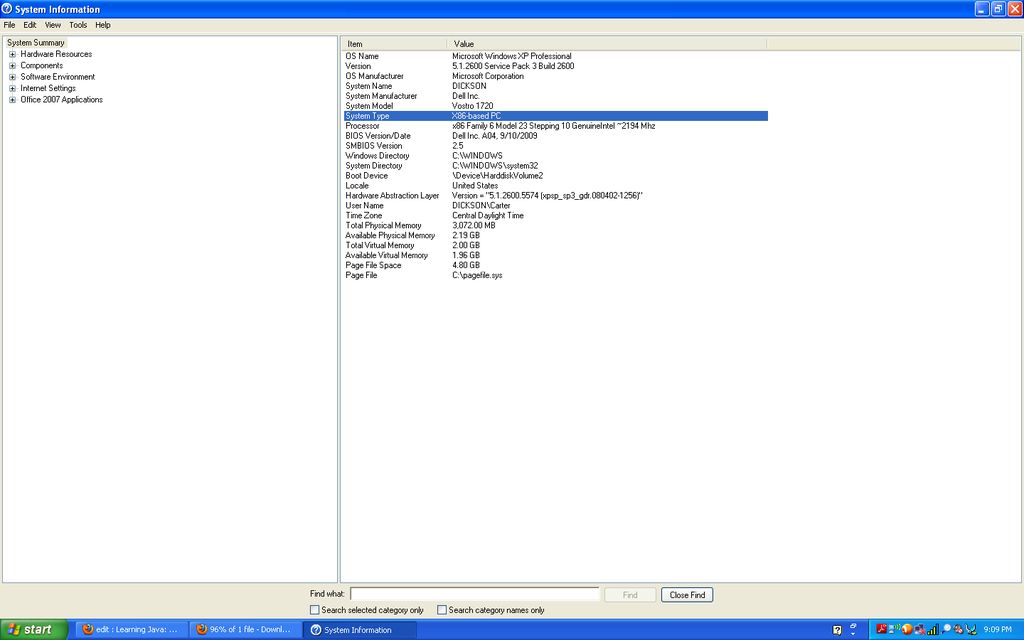Select the Total Physical Memory row

[x=556, y=225]
